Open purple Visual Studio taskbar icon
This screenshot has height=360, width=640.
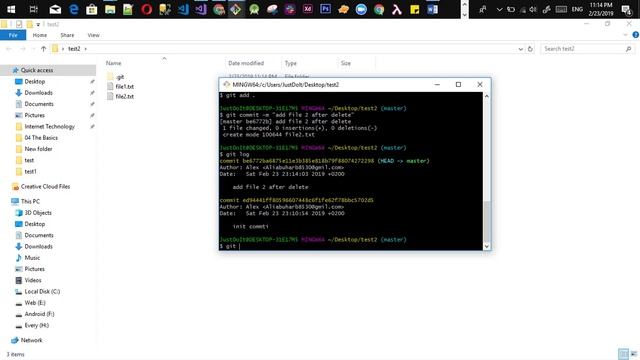point(200,9)
